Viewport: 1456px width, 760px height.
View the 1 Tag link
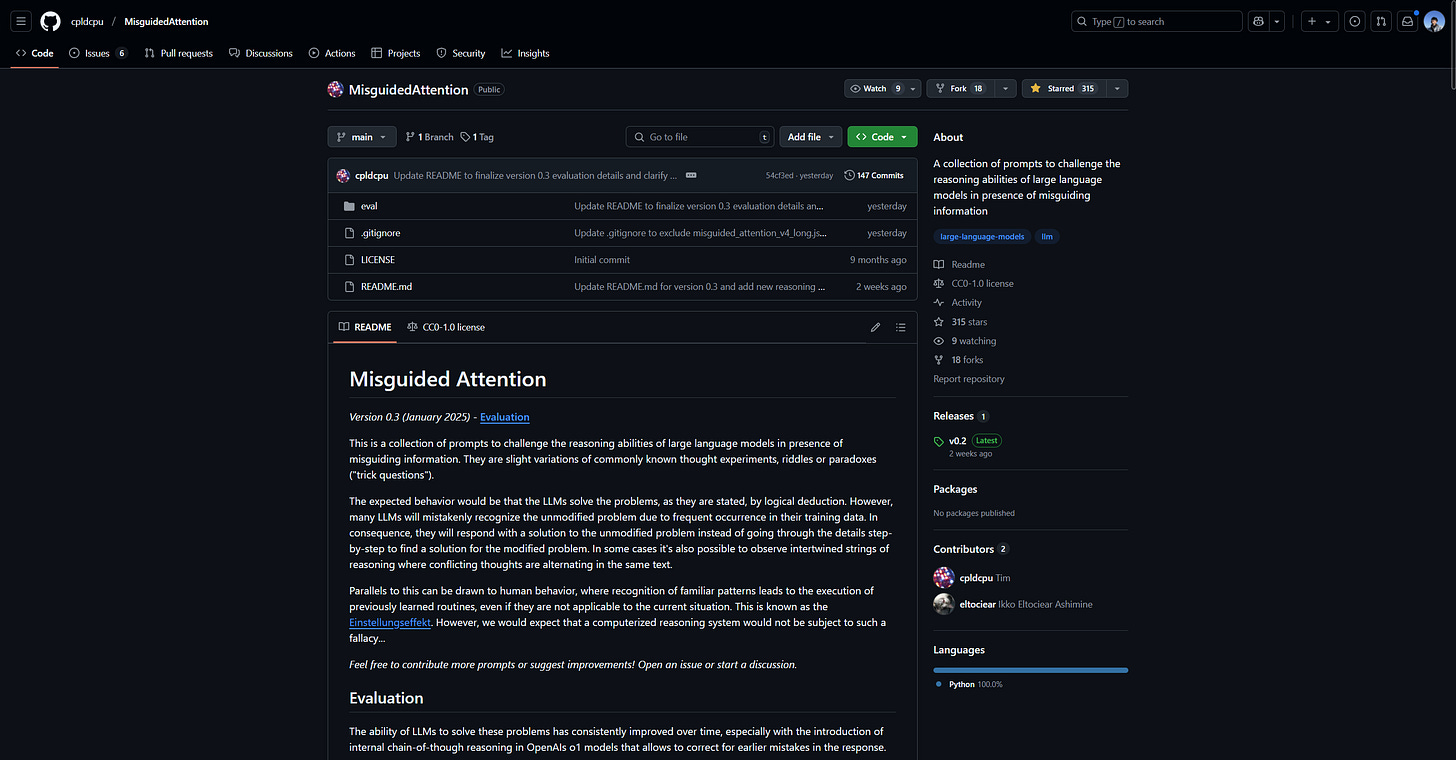pyautogui.click(x=477, y=137)
